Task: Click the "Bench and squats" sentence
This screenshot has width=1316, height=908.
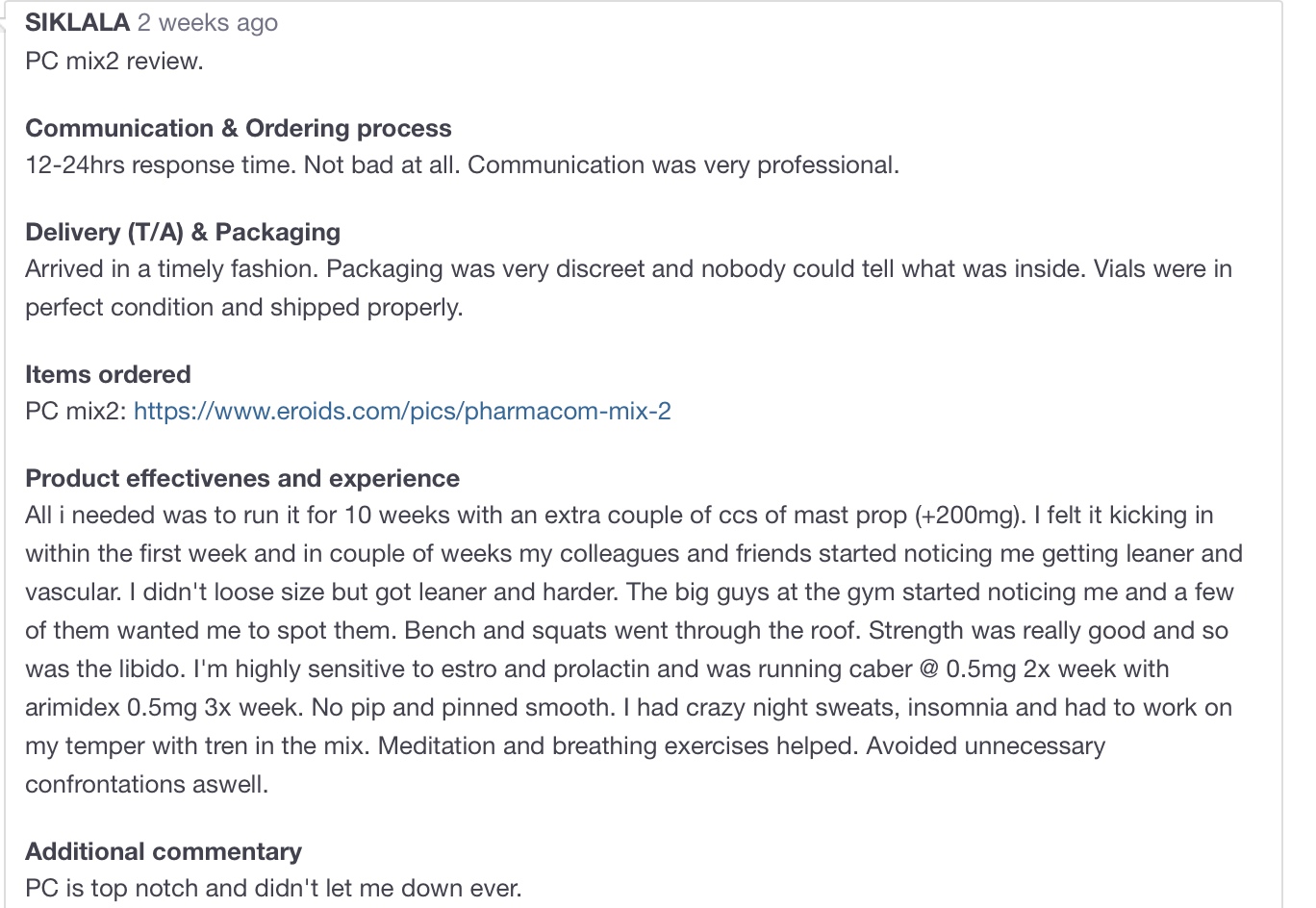Action: tap(527, 630)
